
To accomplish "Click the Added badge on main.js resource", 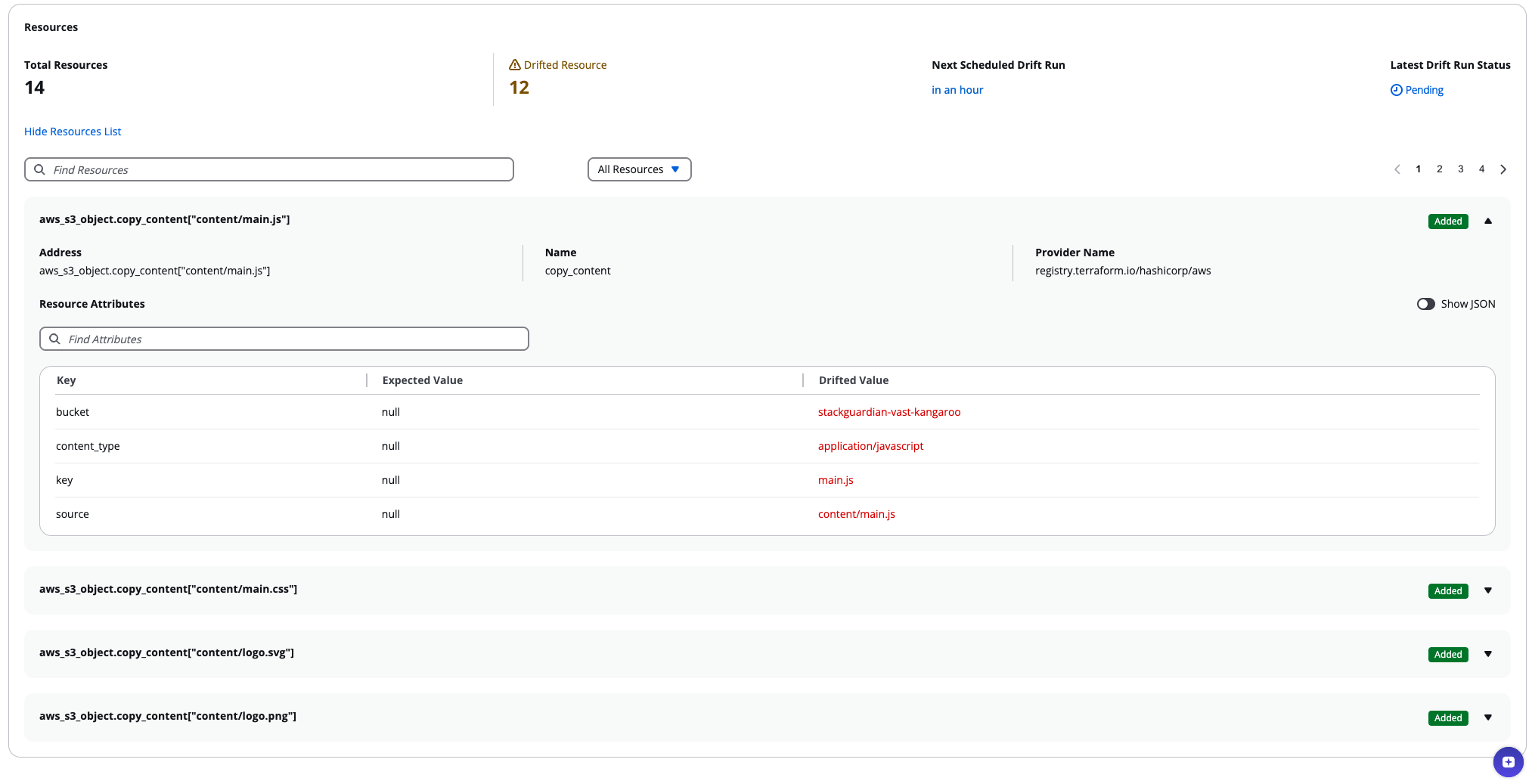I will point(1447,222).
